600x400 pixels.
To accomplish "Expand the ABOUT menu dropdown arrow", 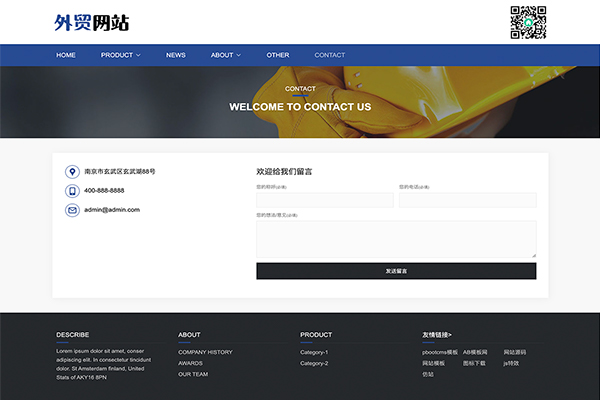I will (238, 55).
